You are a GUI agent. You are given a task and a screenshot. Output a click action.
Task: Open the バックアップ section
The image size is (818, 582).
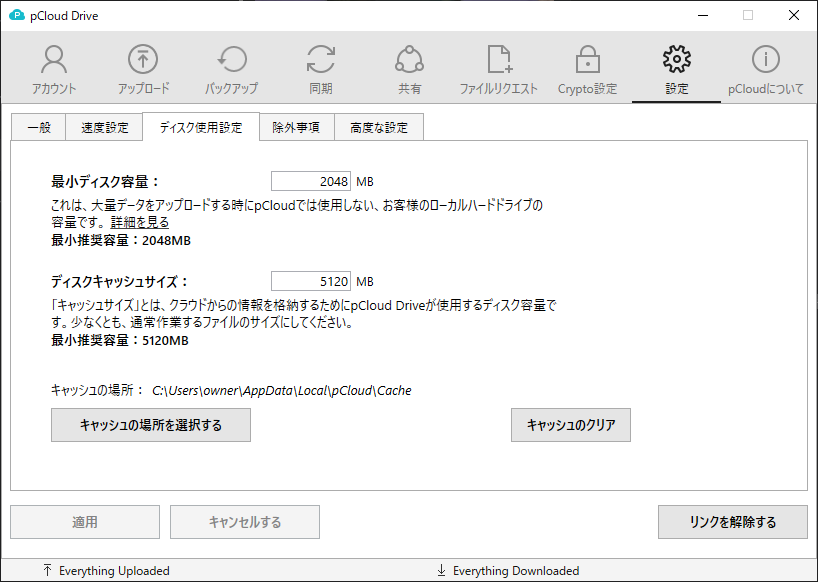tap(232, 69)
